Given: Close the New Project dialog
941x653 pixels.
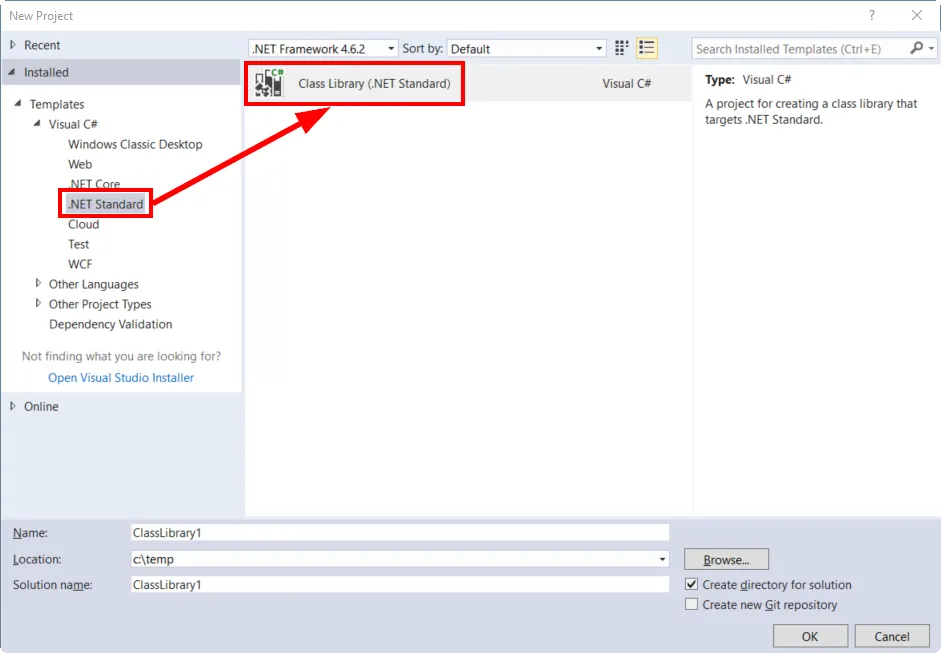Looking at the screenshot, I should pyautogui.click(x=917, y=16).
